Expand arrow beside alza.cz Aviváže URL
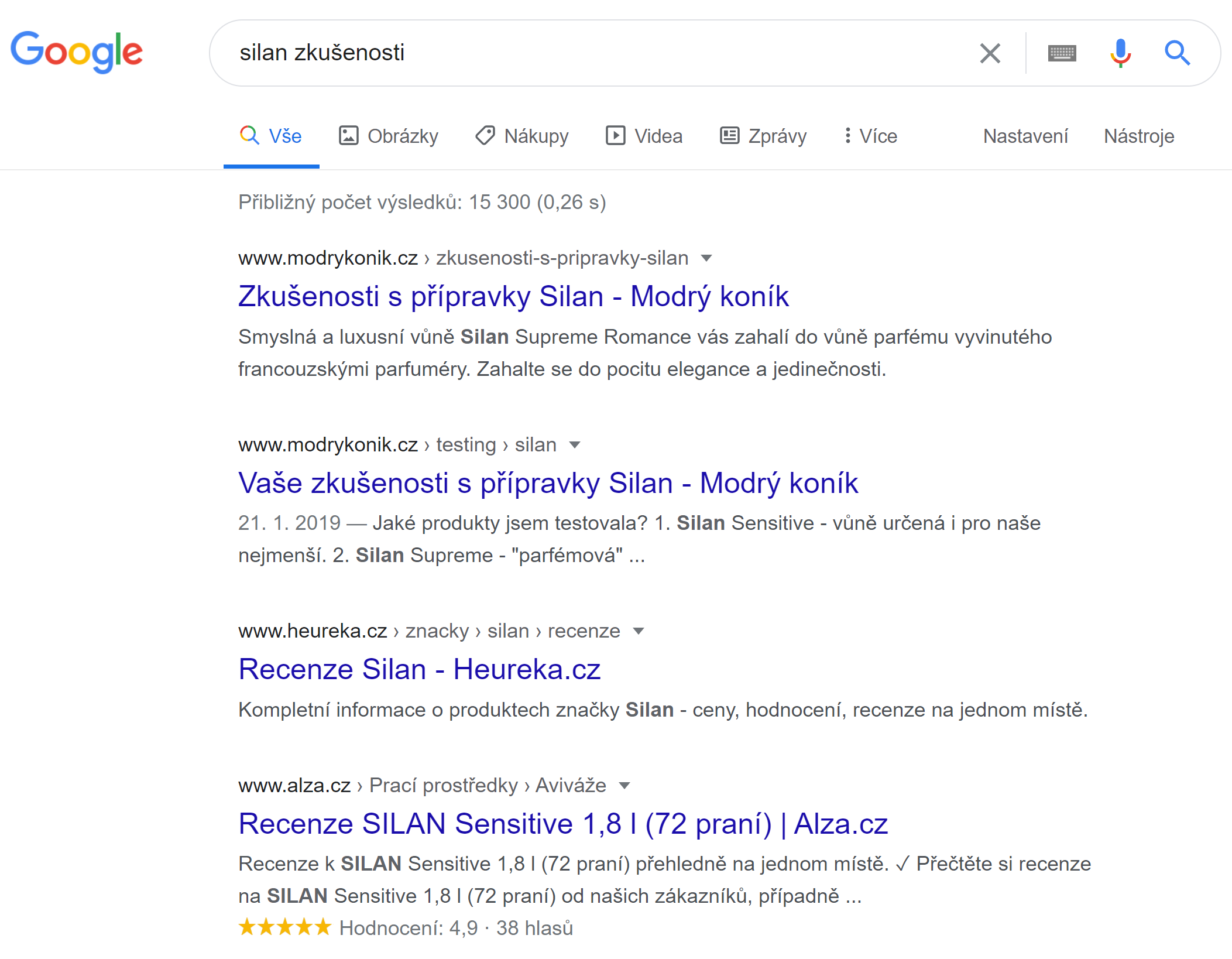1232x959 pixels. tap(624, 786)
